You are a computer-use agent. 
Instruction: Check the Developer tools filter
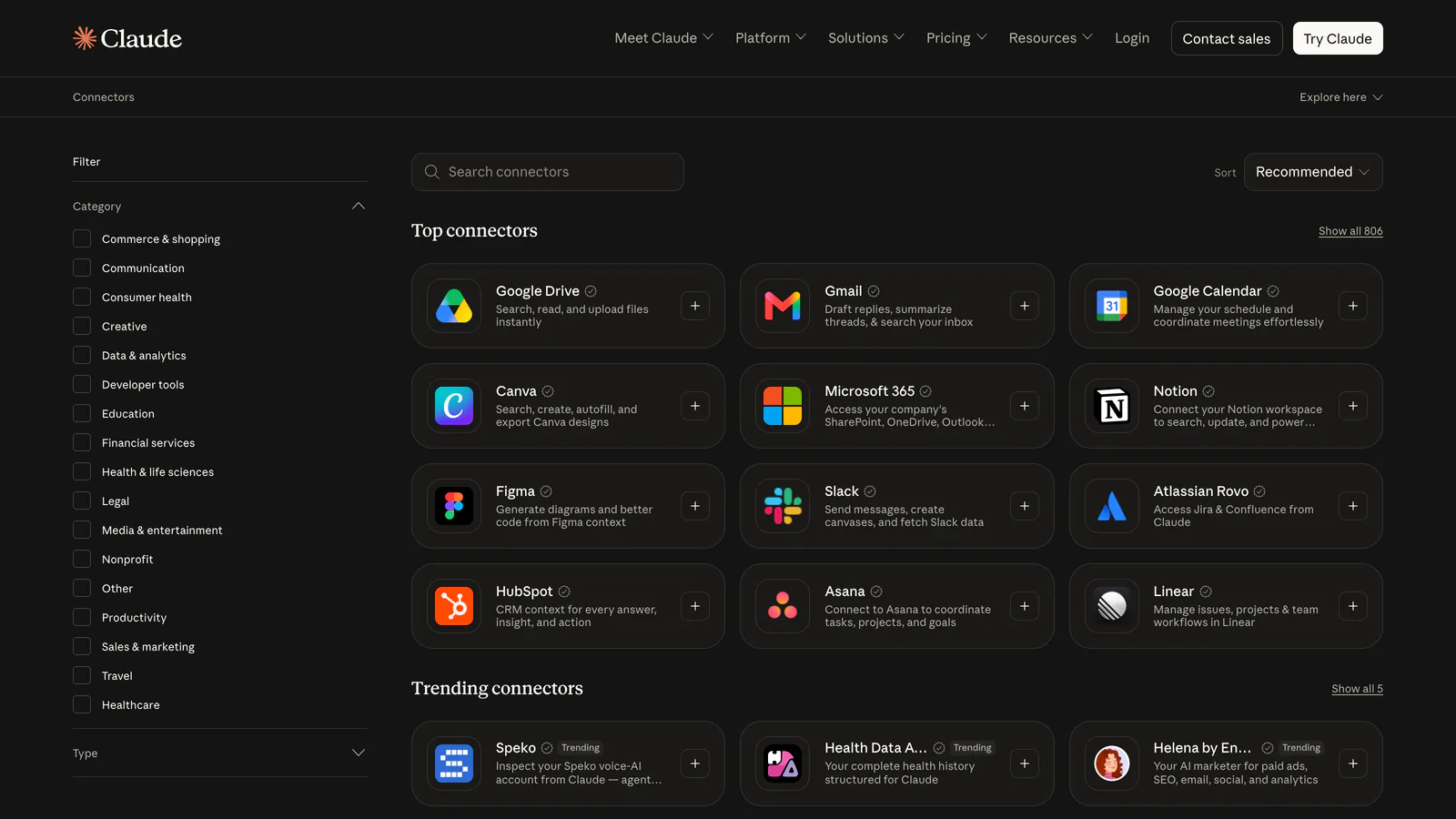click(82, 384)
